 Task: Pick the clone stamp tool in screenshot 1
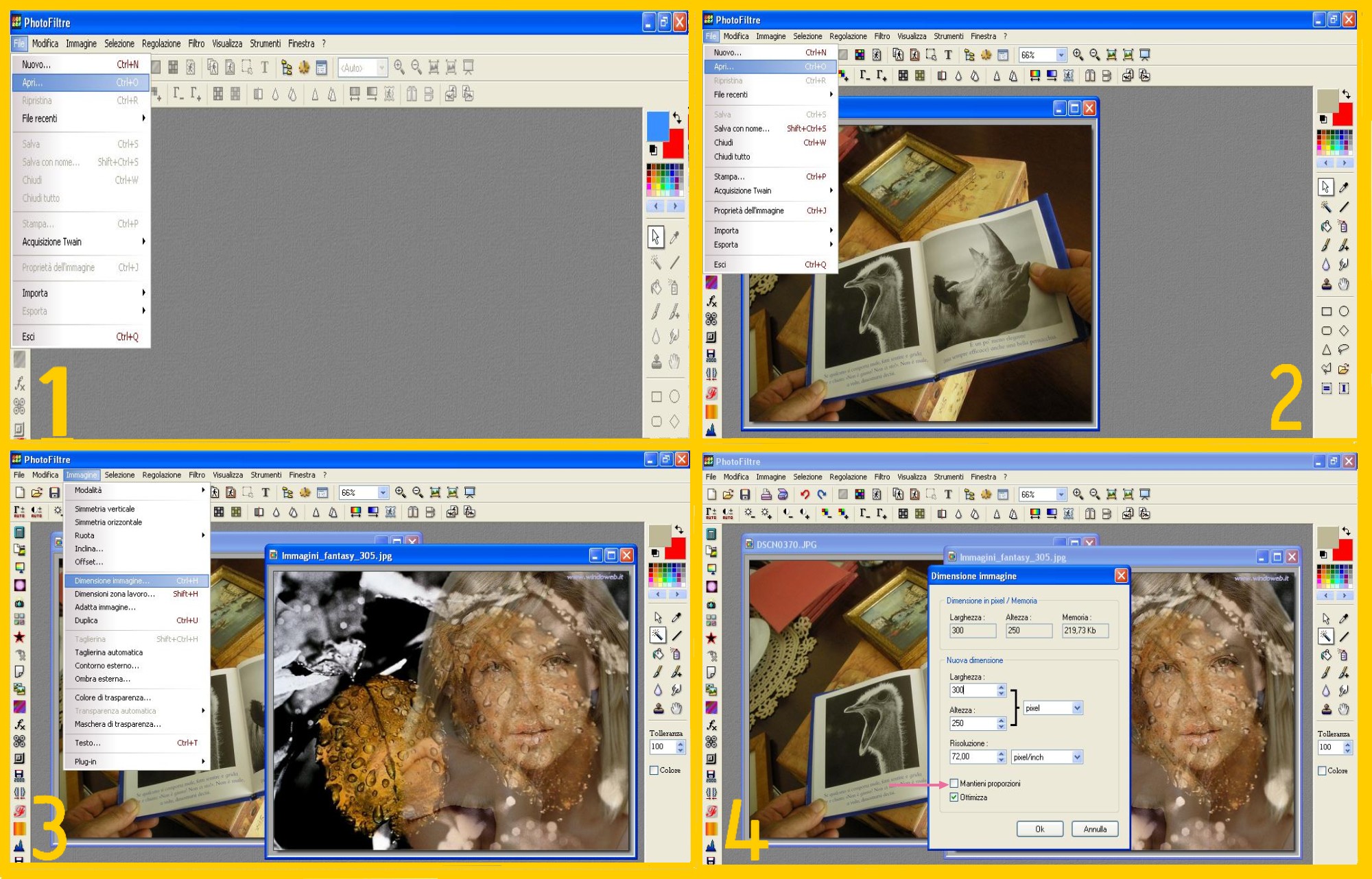point(656,362)
